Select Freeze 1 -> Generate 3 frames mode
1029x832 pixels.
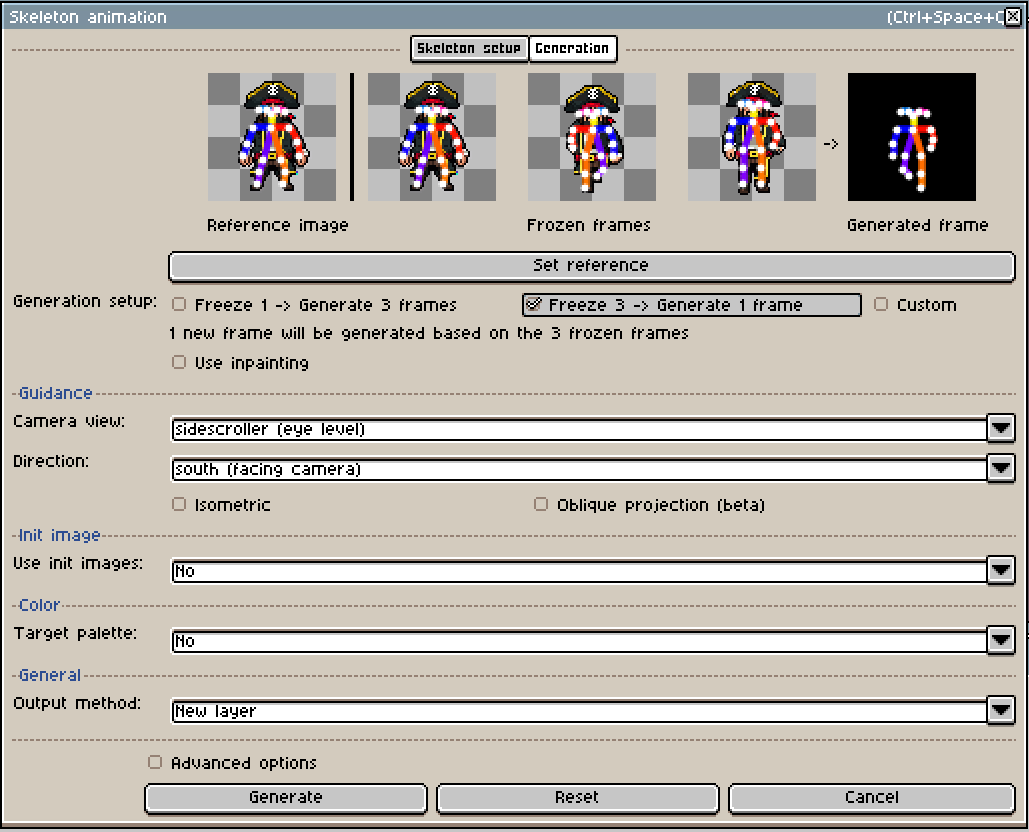tap(178, 304)
